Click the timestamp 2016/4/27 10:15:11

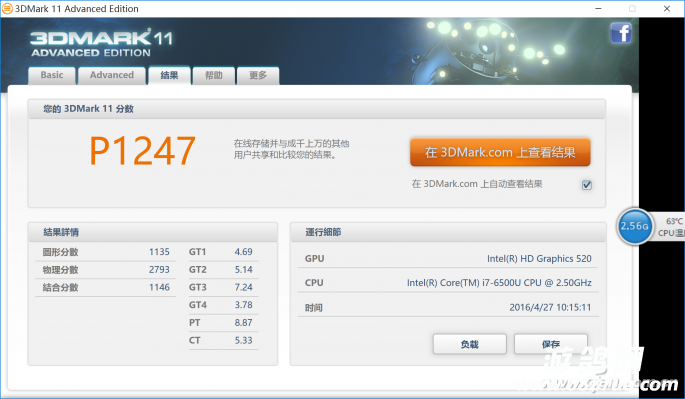click(x=550, y=307)
